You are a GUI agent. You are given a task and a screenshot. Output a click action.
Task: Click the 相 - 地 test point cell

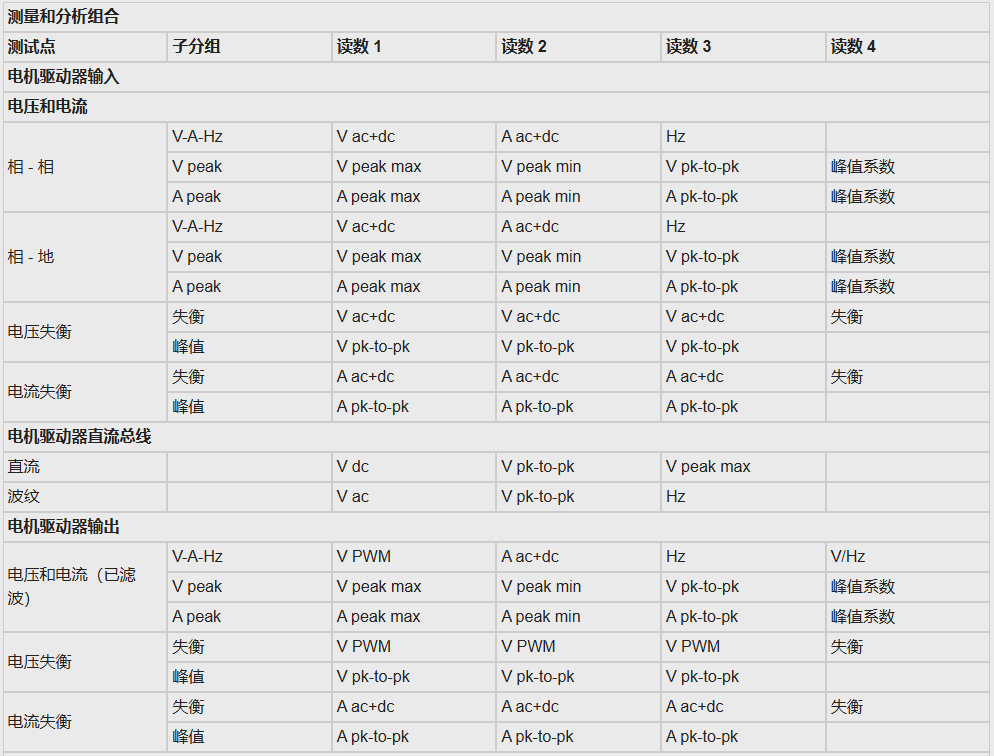(x=85, y=257)
